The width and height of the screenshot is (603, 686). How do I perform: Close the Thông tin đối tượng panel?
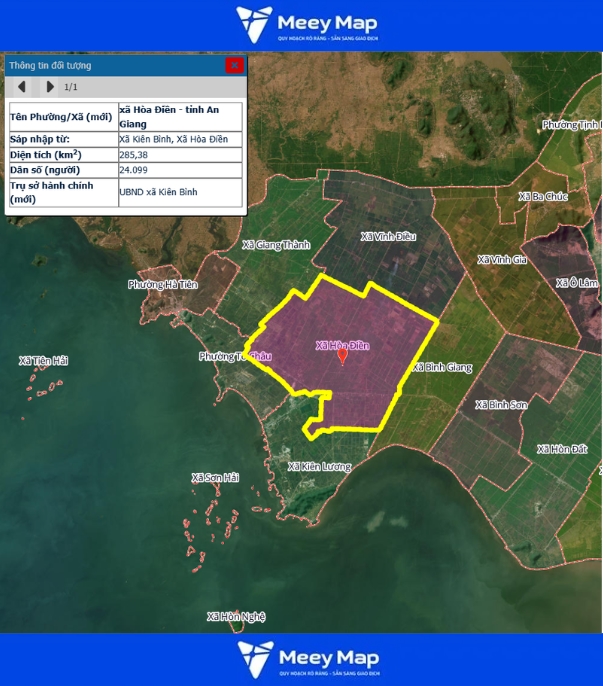(x=234, y=65)
